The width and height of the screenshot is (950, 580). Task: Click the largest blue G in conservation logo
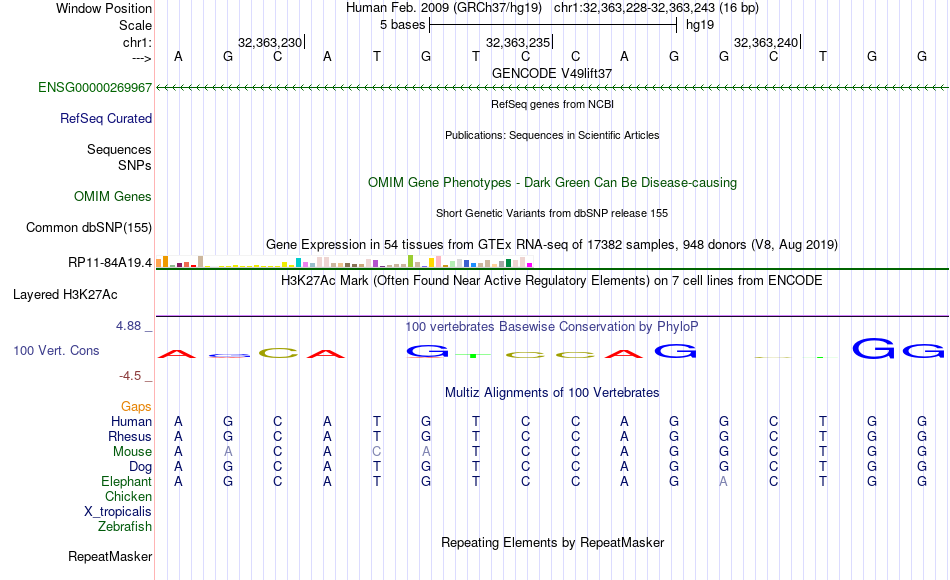coord(872,348)
